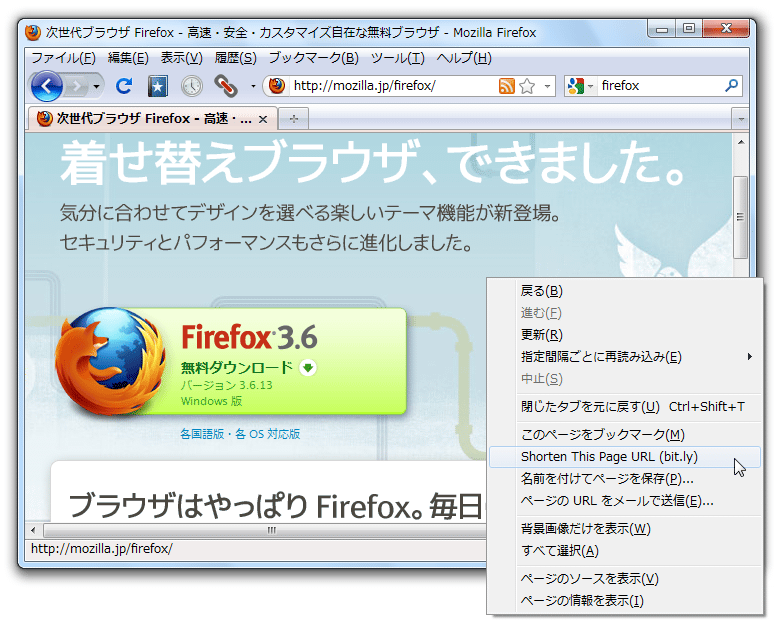Click the vertical scrollbar thumb

tap(741, 217)
